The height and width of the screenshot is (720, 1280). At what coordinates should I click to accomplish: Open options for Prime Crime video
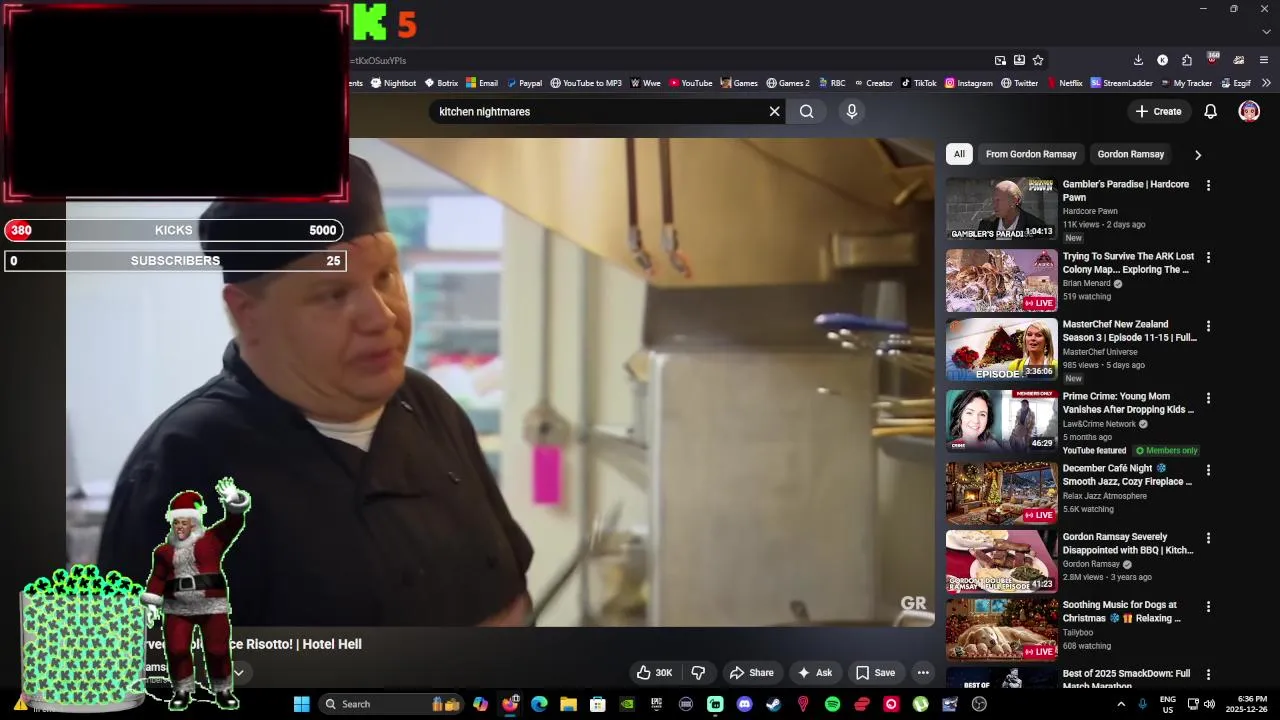click(1208, 398)
